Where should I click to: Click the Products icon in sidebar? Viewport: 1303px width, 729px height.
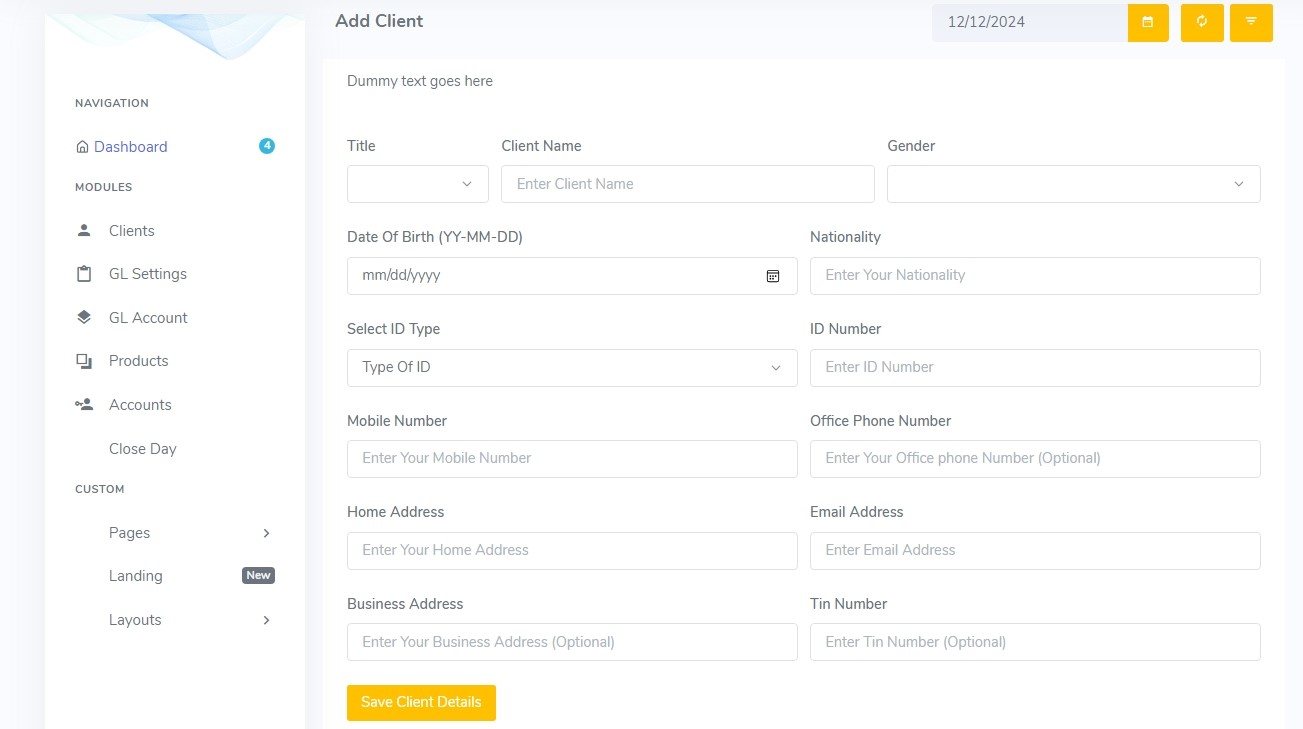pos(84,361)
